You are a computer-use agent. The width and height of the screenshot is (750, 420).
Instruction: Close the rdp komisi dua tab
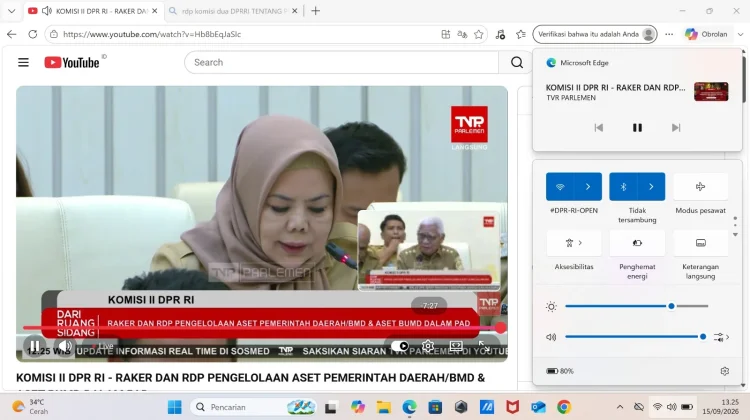[295, 11]
